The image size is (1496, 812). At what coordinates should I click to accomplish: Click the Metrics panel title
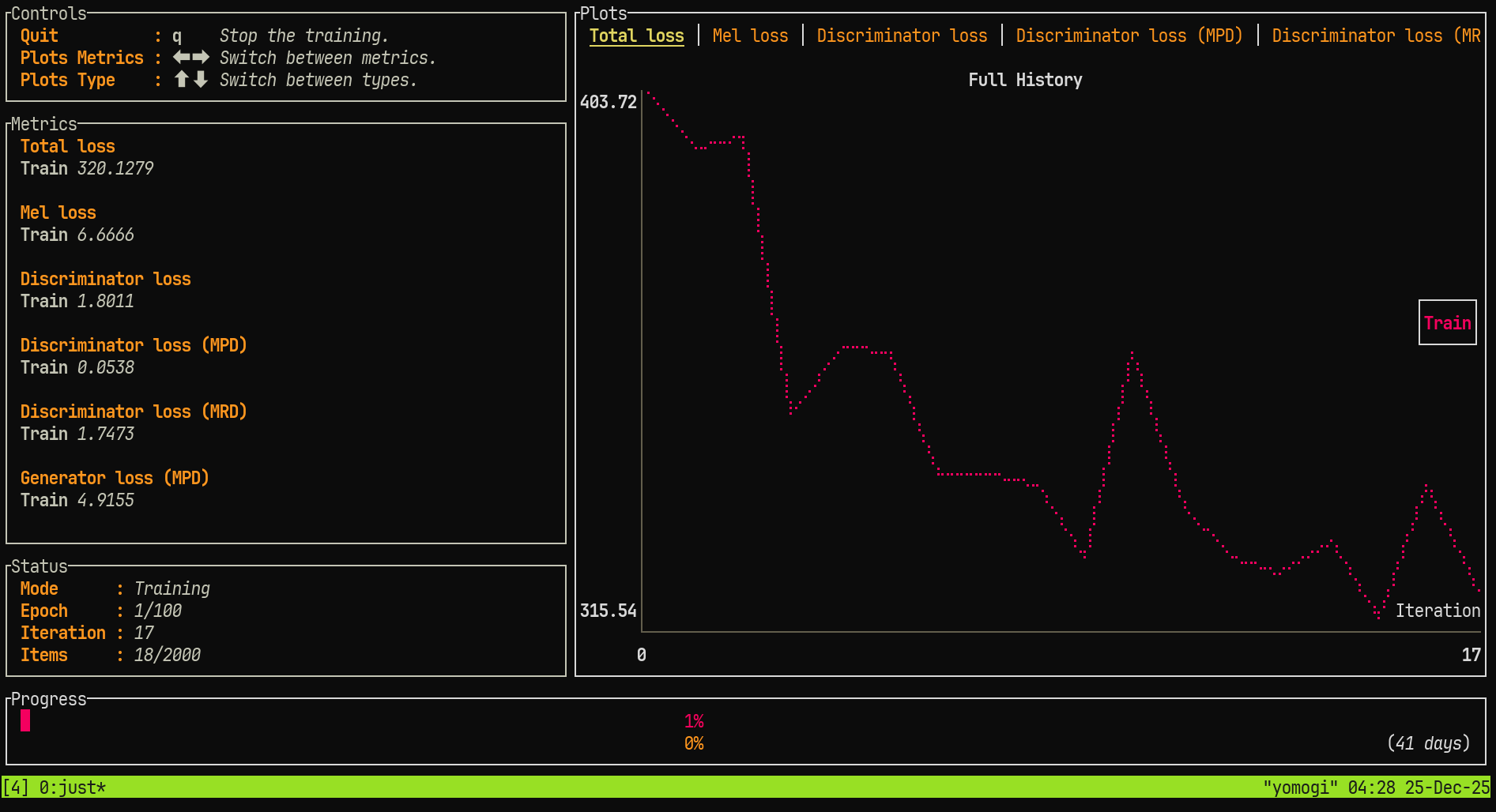pyautogui.click(x=44, y=124)
